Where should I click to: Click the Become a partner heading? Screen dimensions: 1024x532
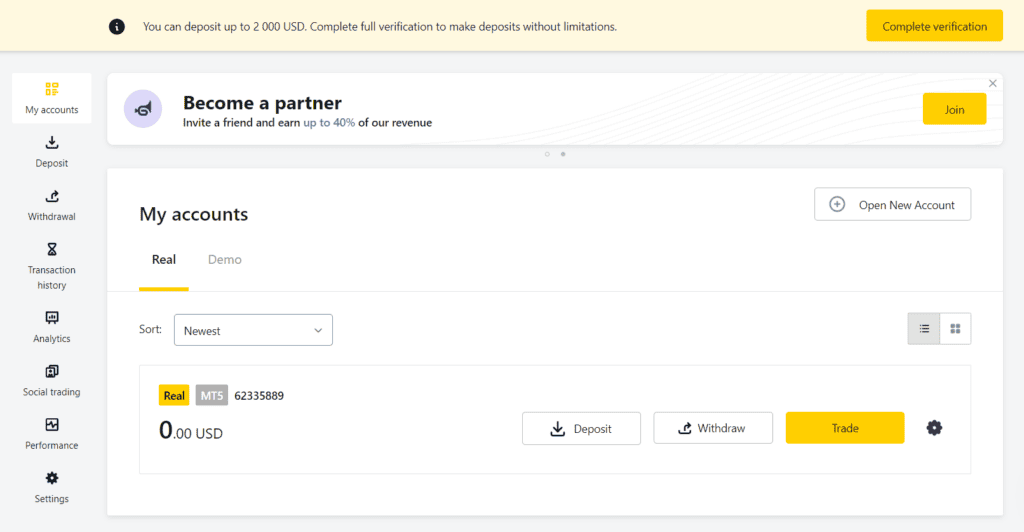(262, 102)
